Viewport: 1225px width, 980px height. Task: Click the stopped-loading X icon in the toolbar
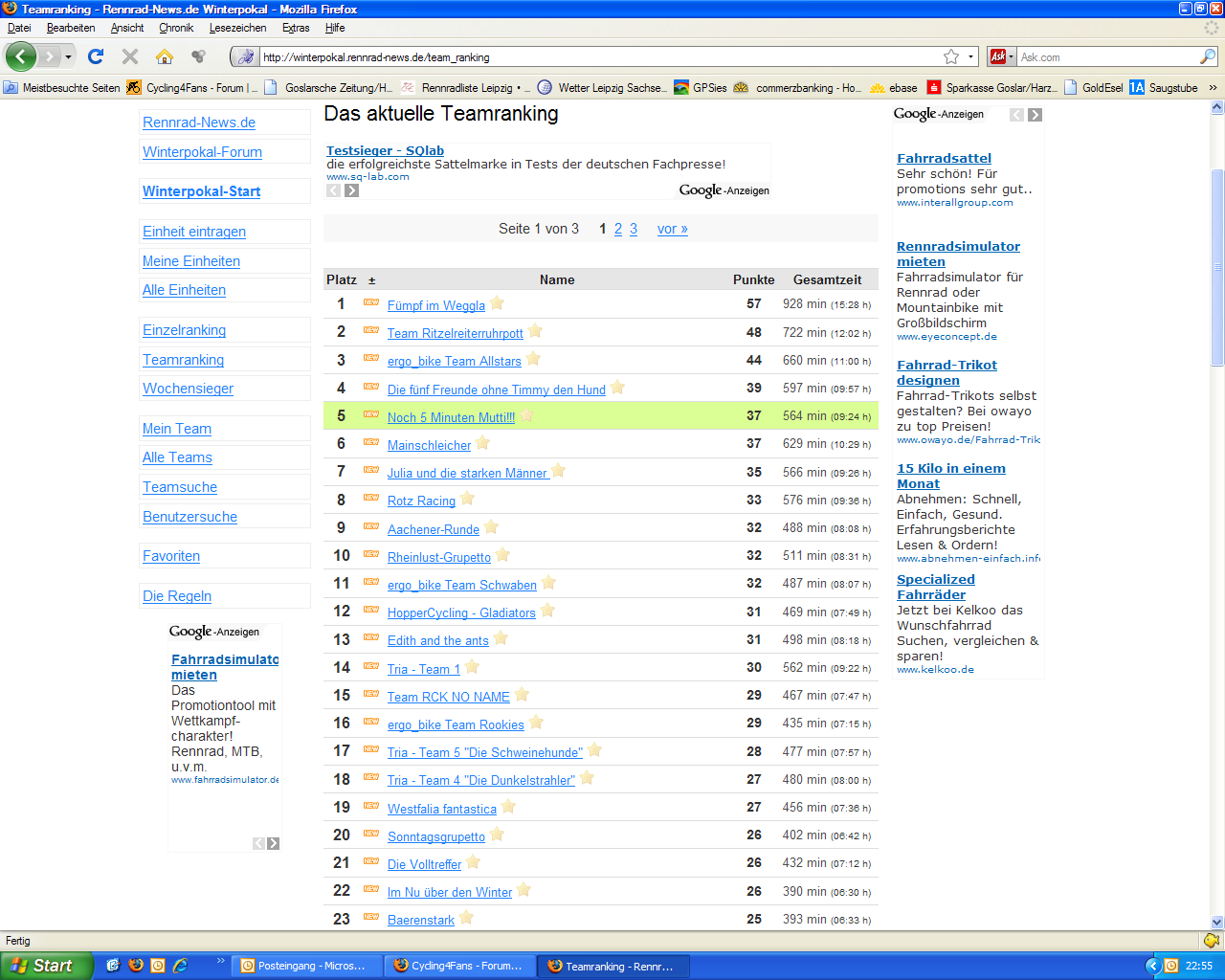pyautogui.click(x=130, y=56)
